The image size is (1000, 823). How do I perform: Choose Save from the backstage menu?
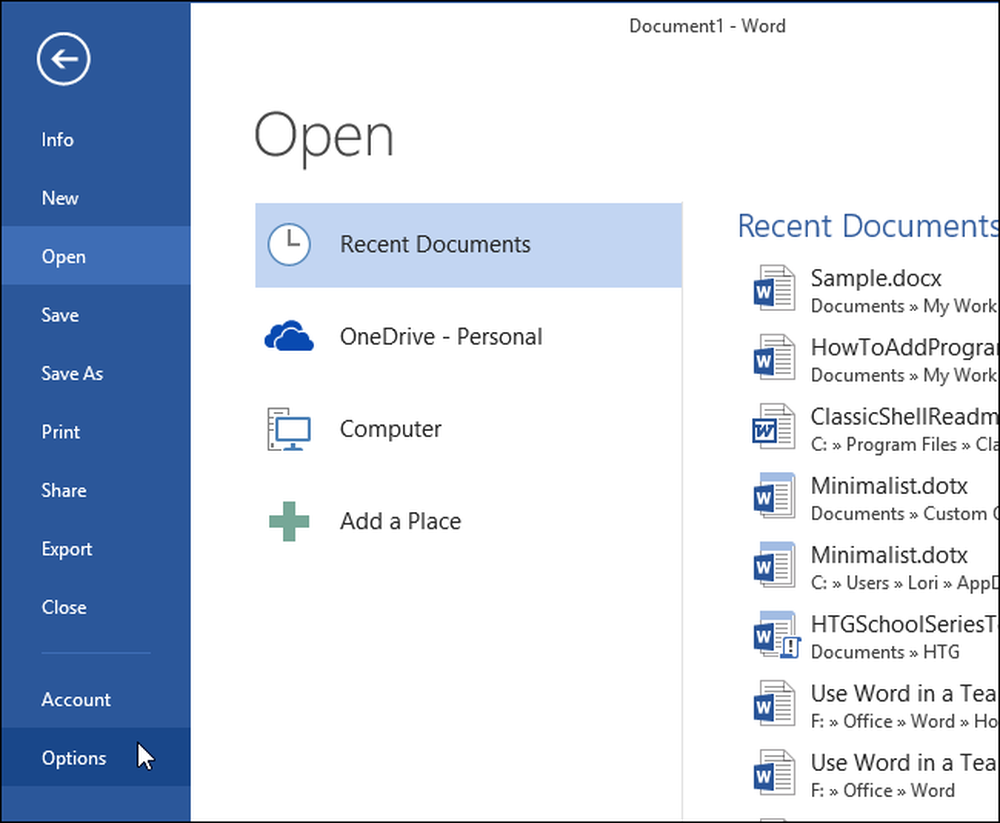[x=96, y=315]
